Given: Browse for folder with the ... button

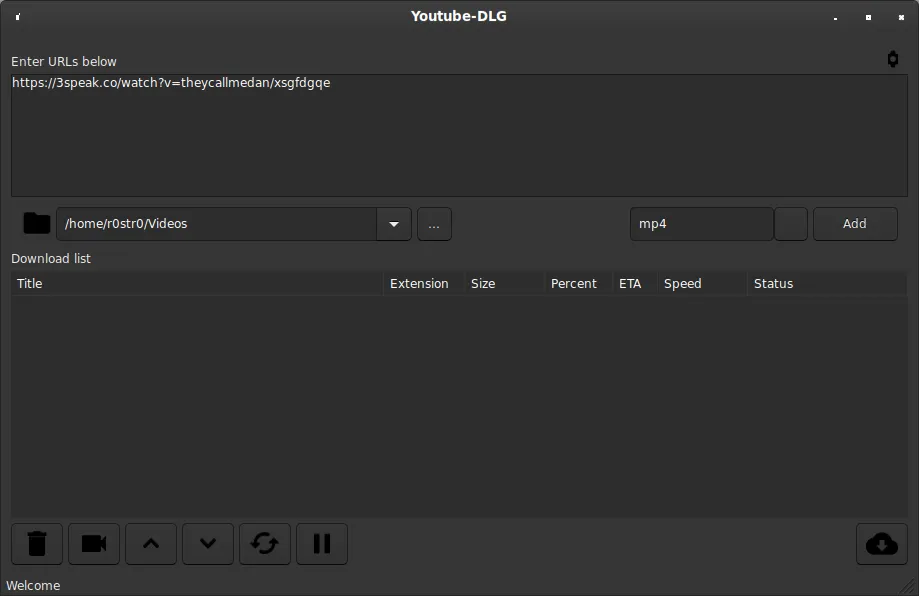Looking at the screenshot, I should pos(434,224).
